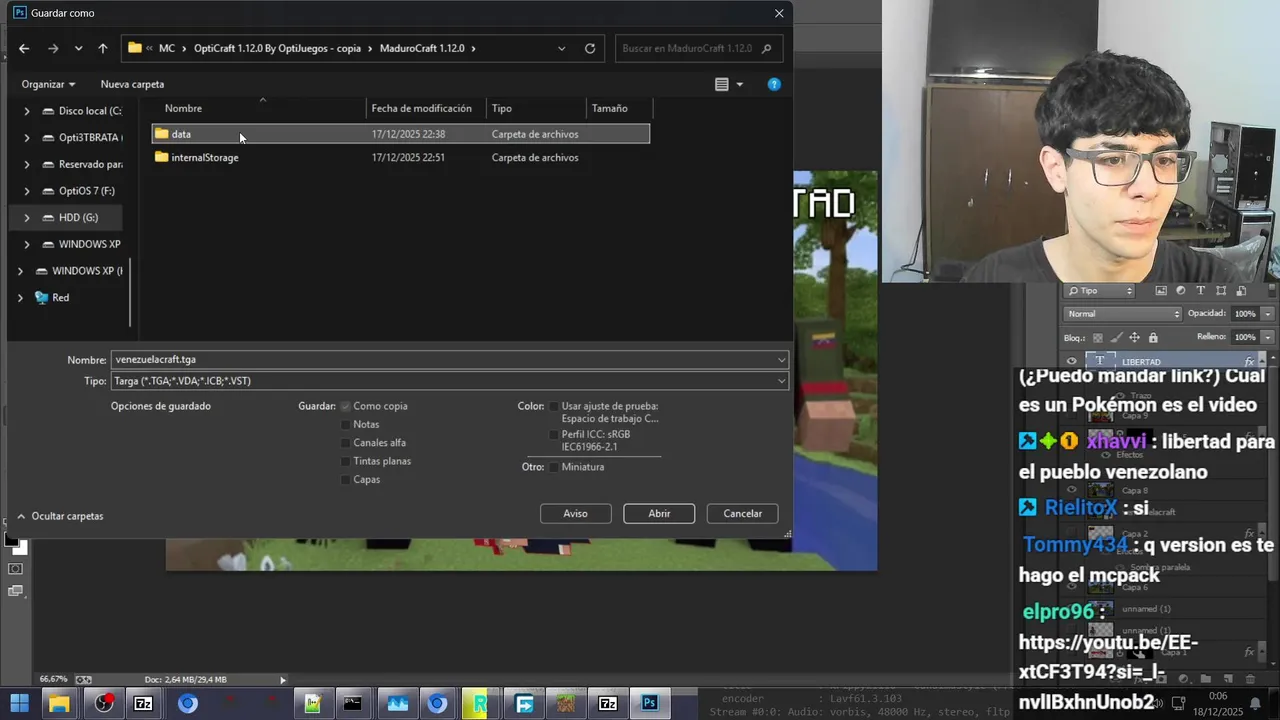Toggle the Capas checkbox

coord(346,479)
